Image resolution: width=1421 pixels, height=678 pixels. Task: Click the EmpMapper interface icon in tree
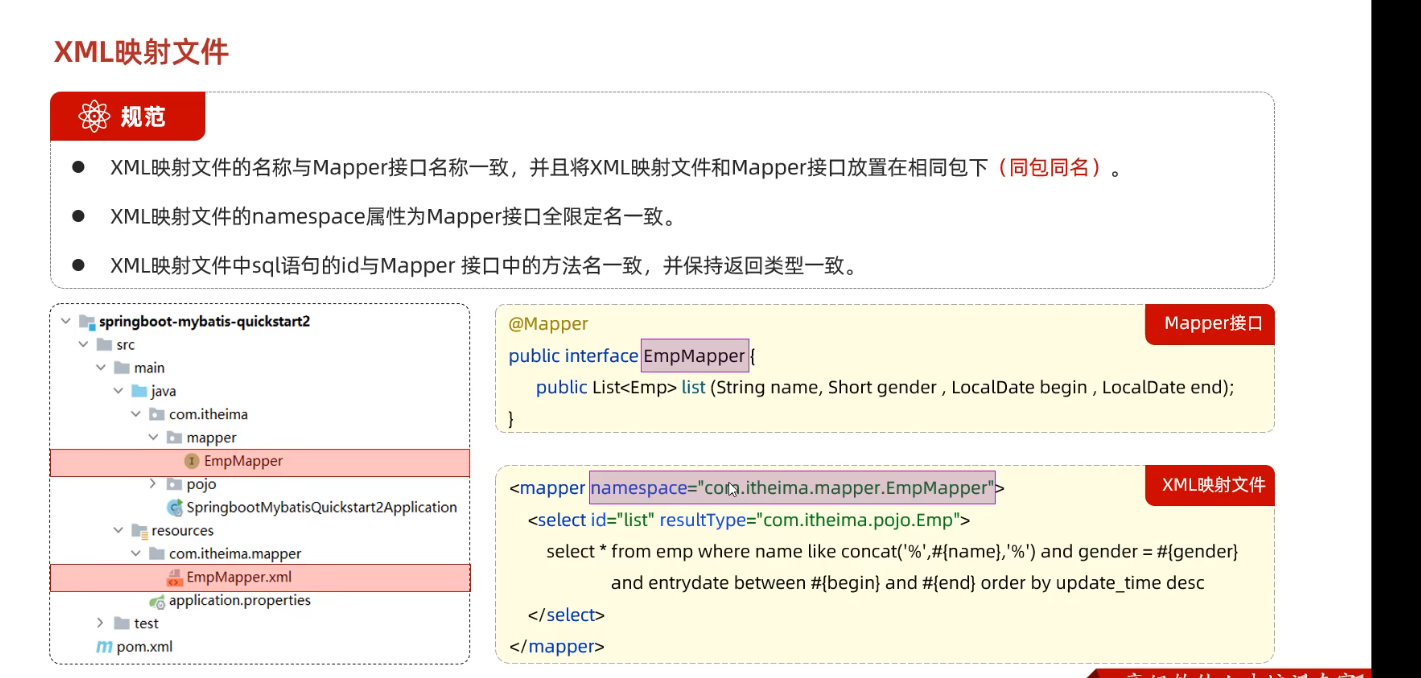(x=191, y=461)
